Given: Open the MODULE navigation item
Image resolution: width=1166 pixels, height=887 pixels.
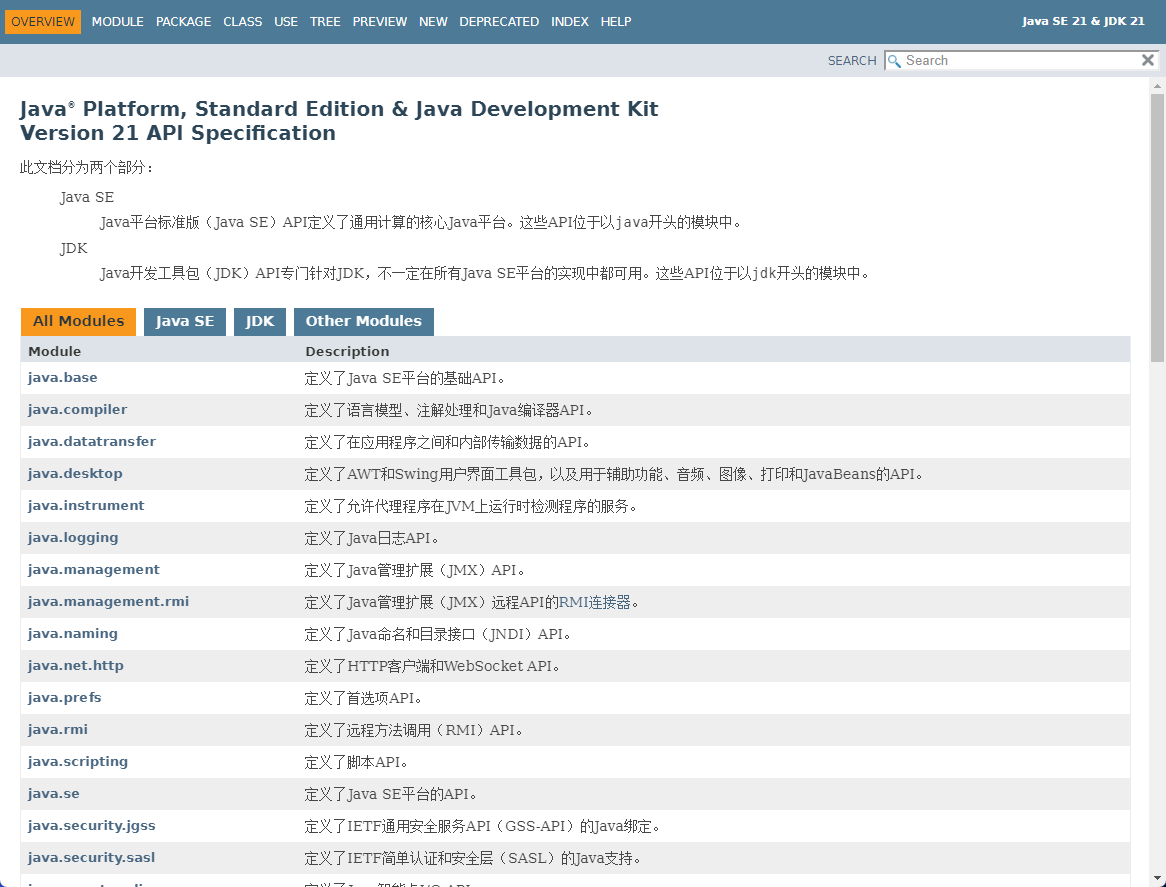Looking at the screenshot, I should (x=117, y=22).
